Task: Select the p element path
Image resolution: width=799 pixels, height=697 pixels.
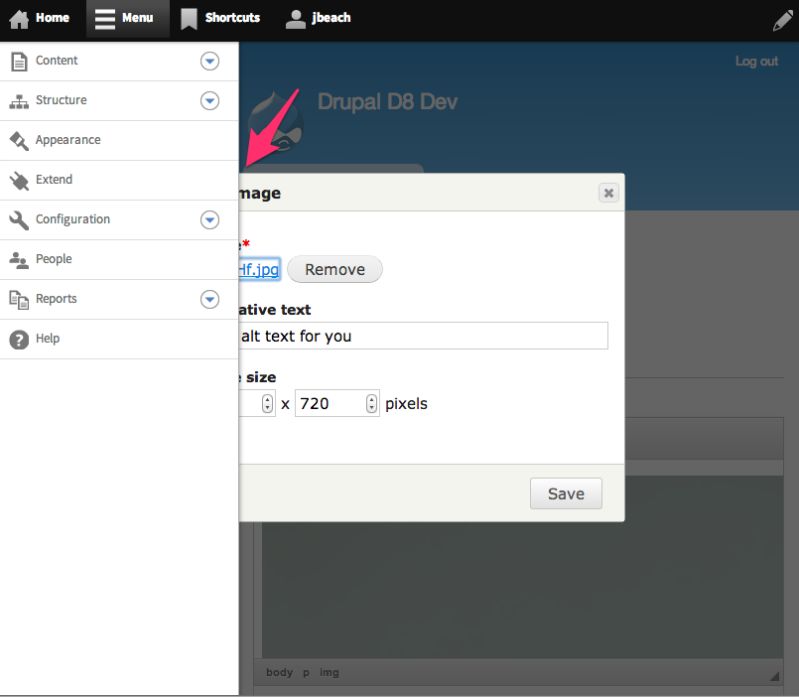Action: point(306,673)
